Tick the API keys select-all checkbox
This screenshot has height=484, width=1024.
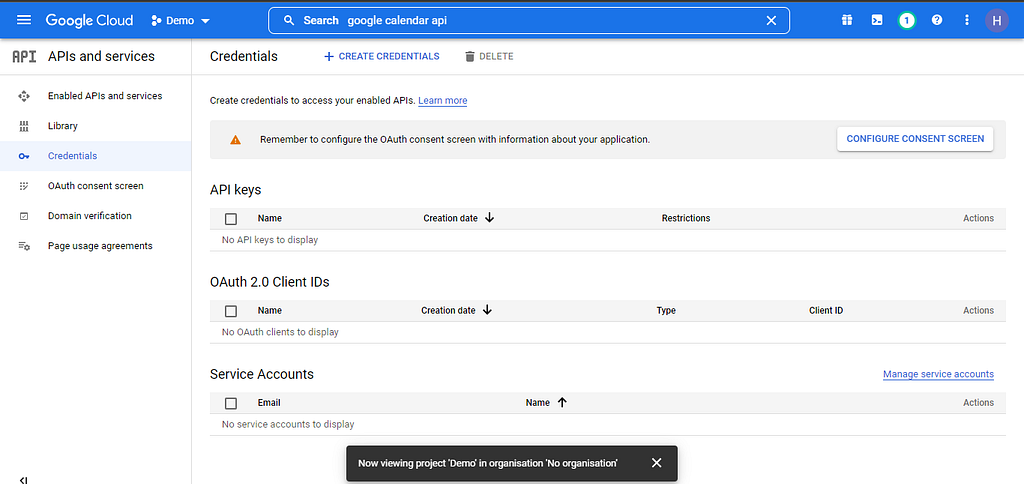pos(231,219)
